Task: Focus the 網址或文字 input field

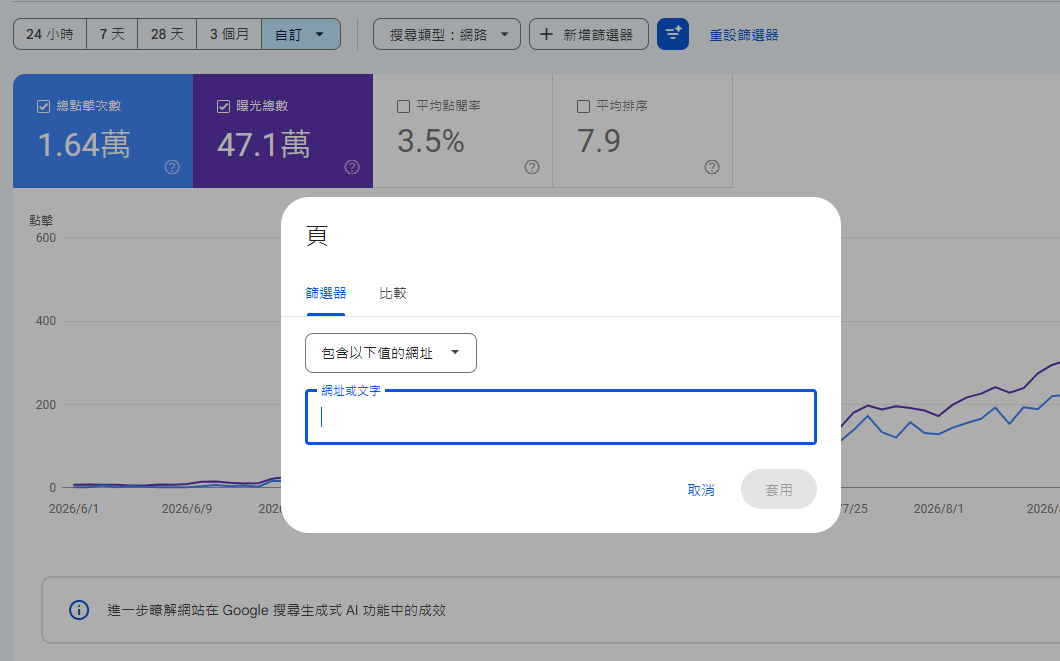Action: 561,417
